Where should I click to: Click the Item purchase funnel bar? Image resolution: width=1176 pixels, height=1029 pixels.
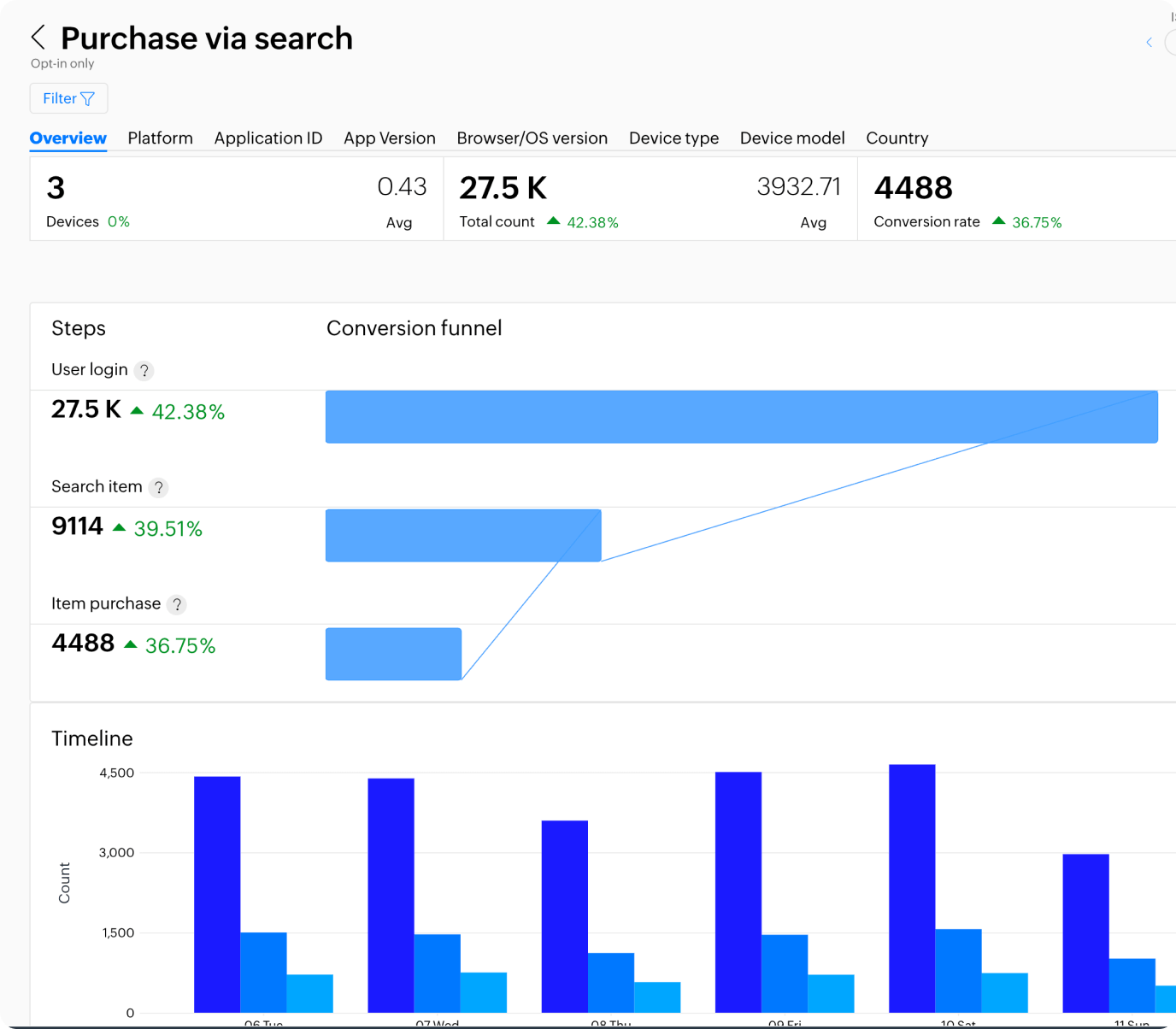point(392,654)
